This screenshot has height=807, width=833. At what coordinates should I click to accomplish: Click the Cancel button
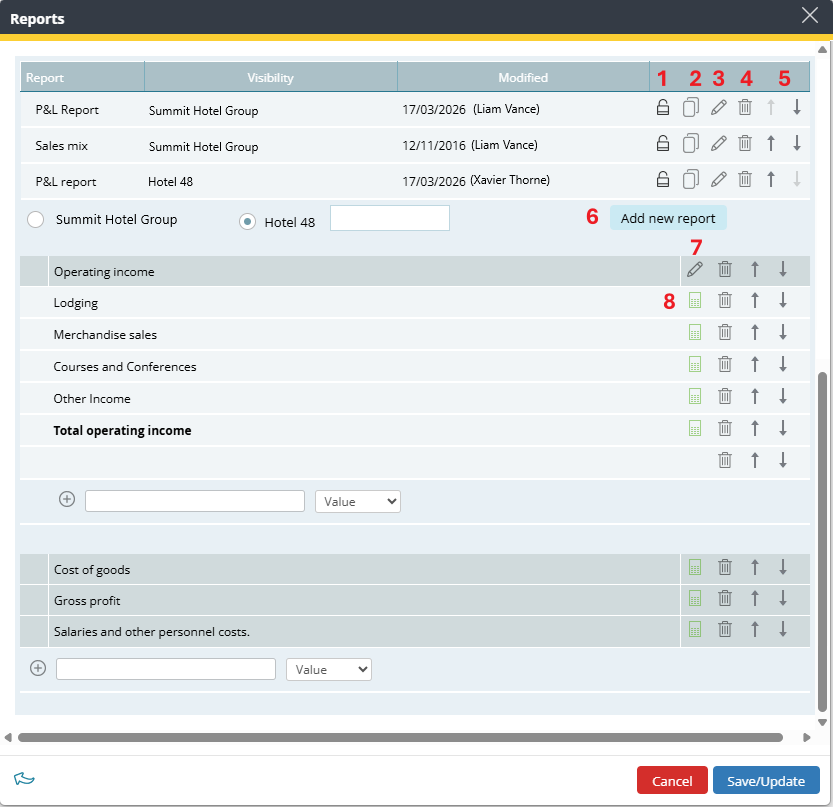tap(672, 780)
